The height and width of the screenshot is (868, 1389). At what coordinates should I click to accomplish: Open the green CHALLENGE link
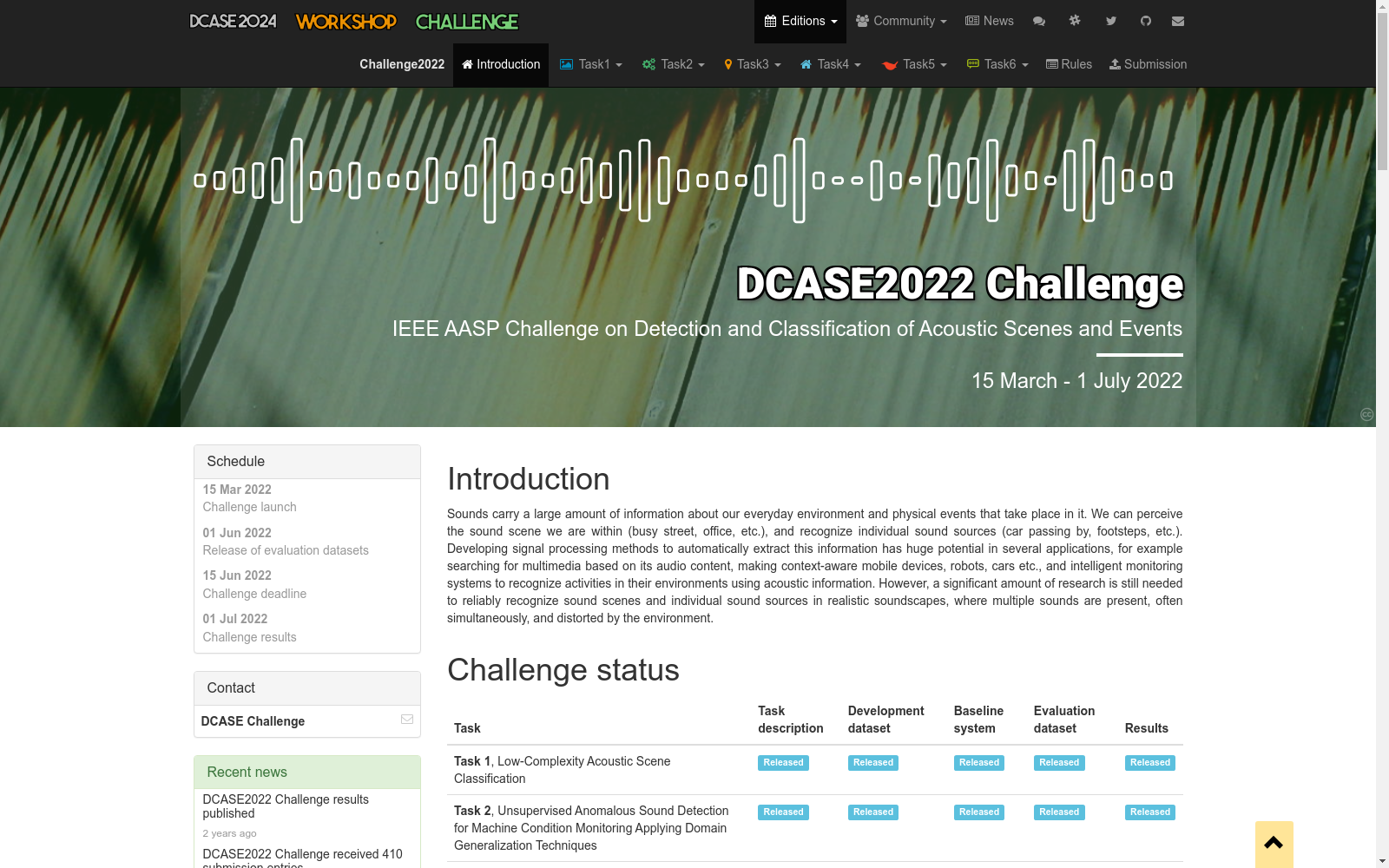point(467,22)
